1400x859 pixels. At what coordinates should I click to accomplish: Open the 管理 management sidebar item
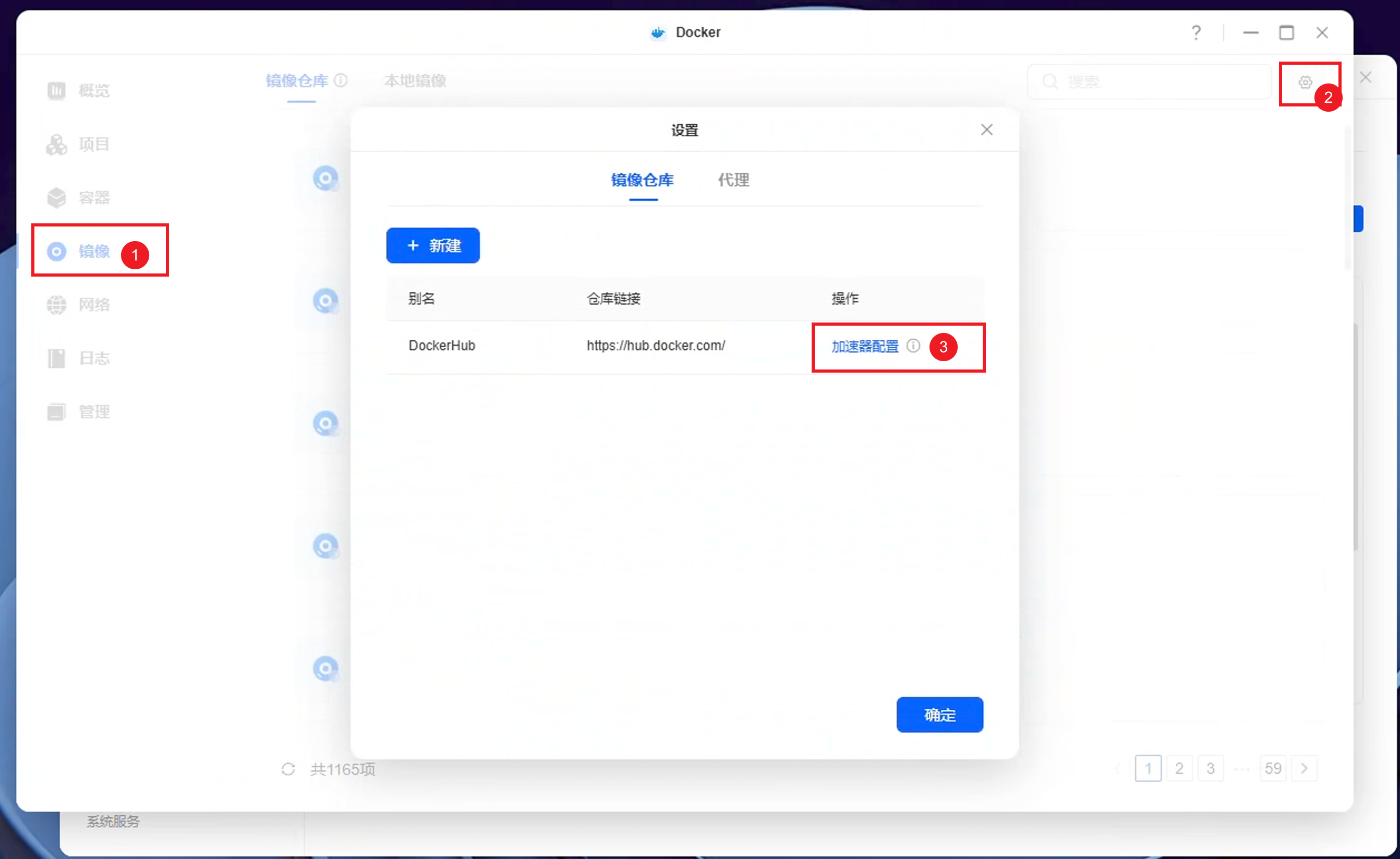(x=78, y=411)
